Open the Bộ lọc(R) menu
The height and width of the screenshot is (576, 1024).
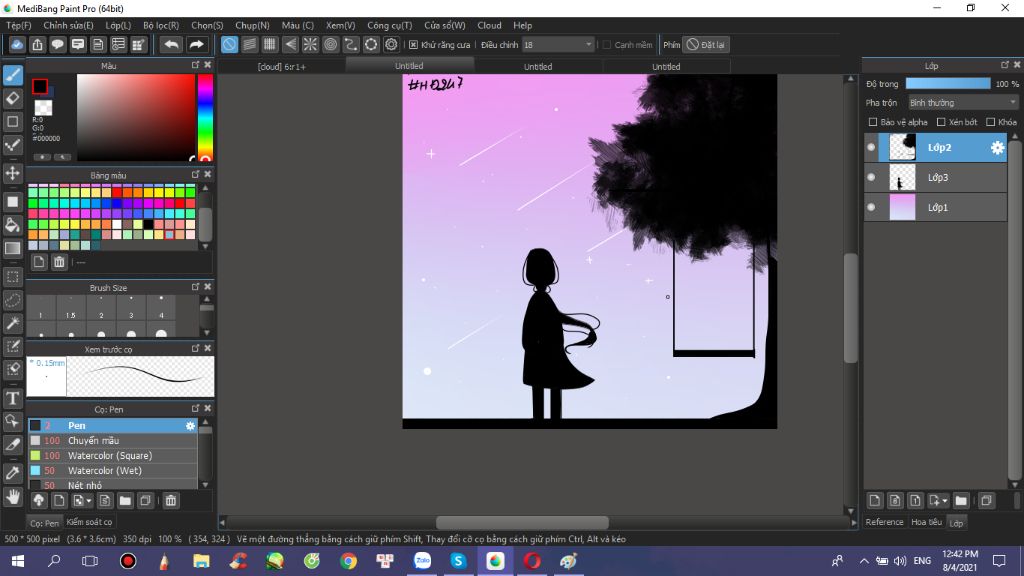point(161,25)
